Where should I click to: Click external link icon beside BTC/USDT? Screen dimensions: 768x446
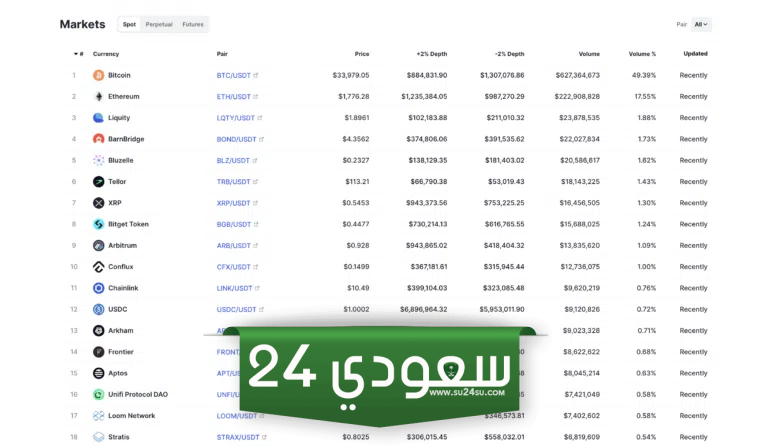click(256, 75)
